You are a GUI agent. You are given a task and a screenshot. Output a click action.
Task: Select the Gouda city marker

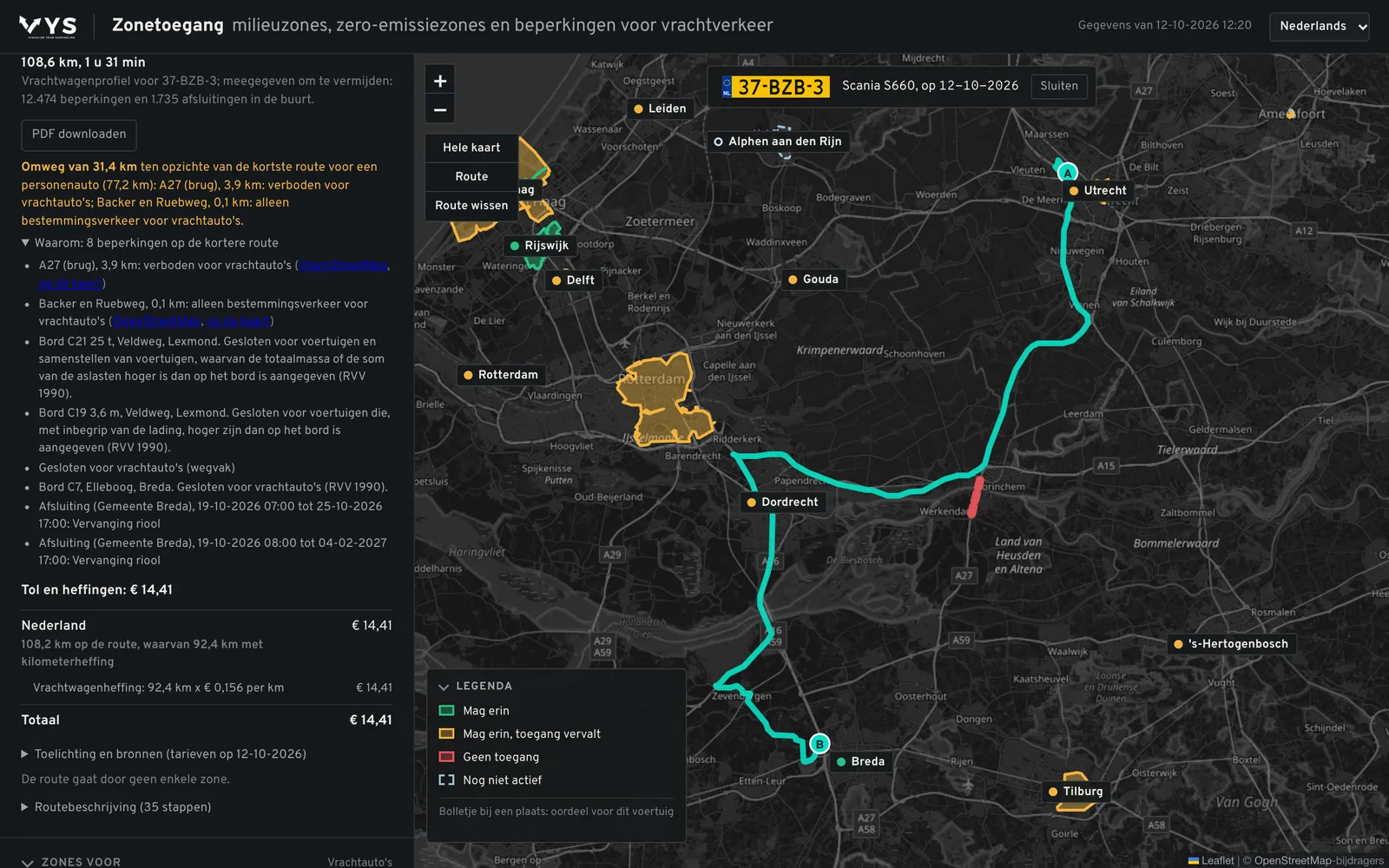pyautogui.click(x=813, y=279)
